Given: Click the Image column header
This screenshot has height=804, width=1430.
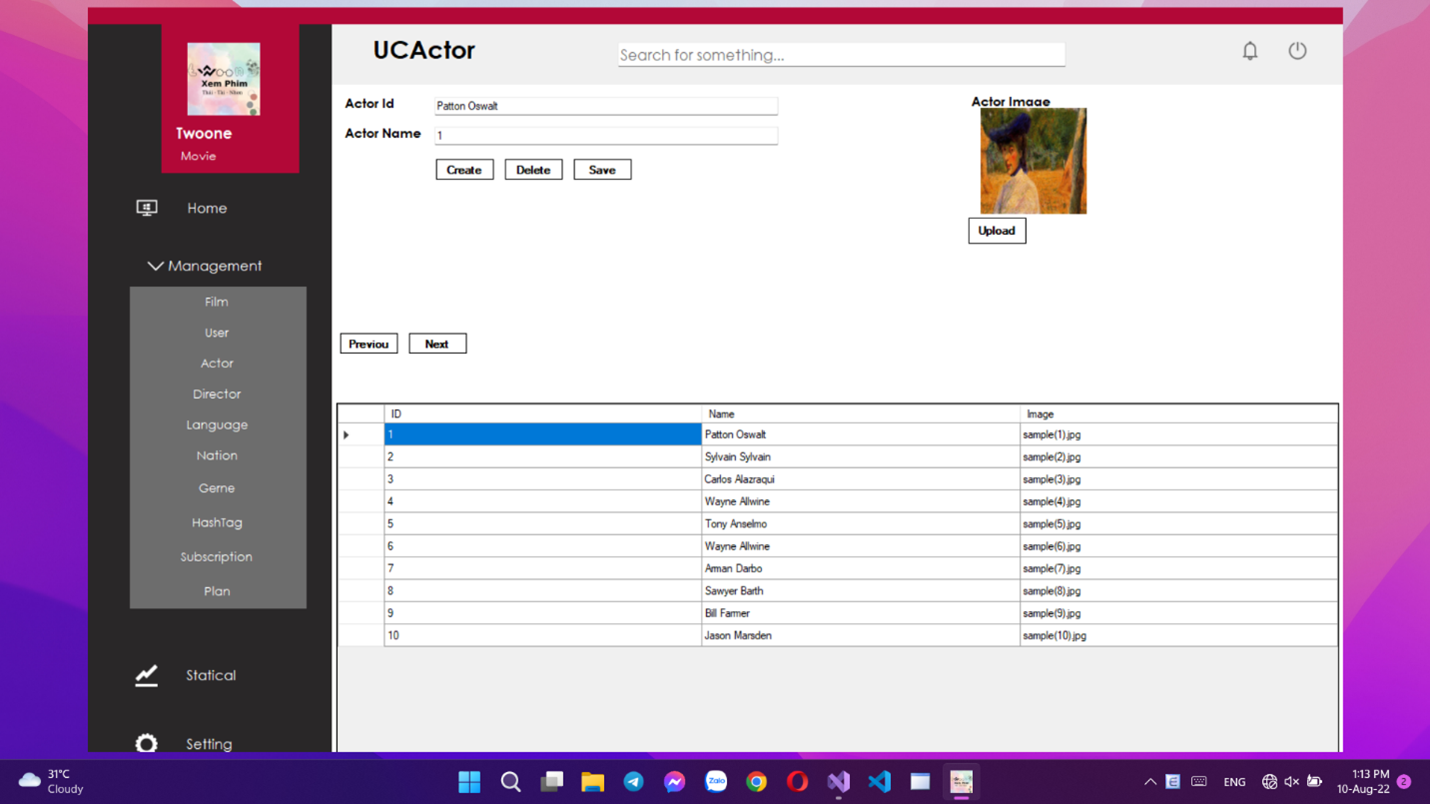Looking at the screenshot, I should 1178,414.
